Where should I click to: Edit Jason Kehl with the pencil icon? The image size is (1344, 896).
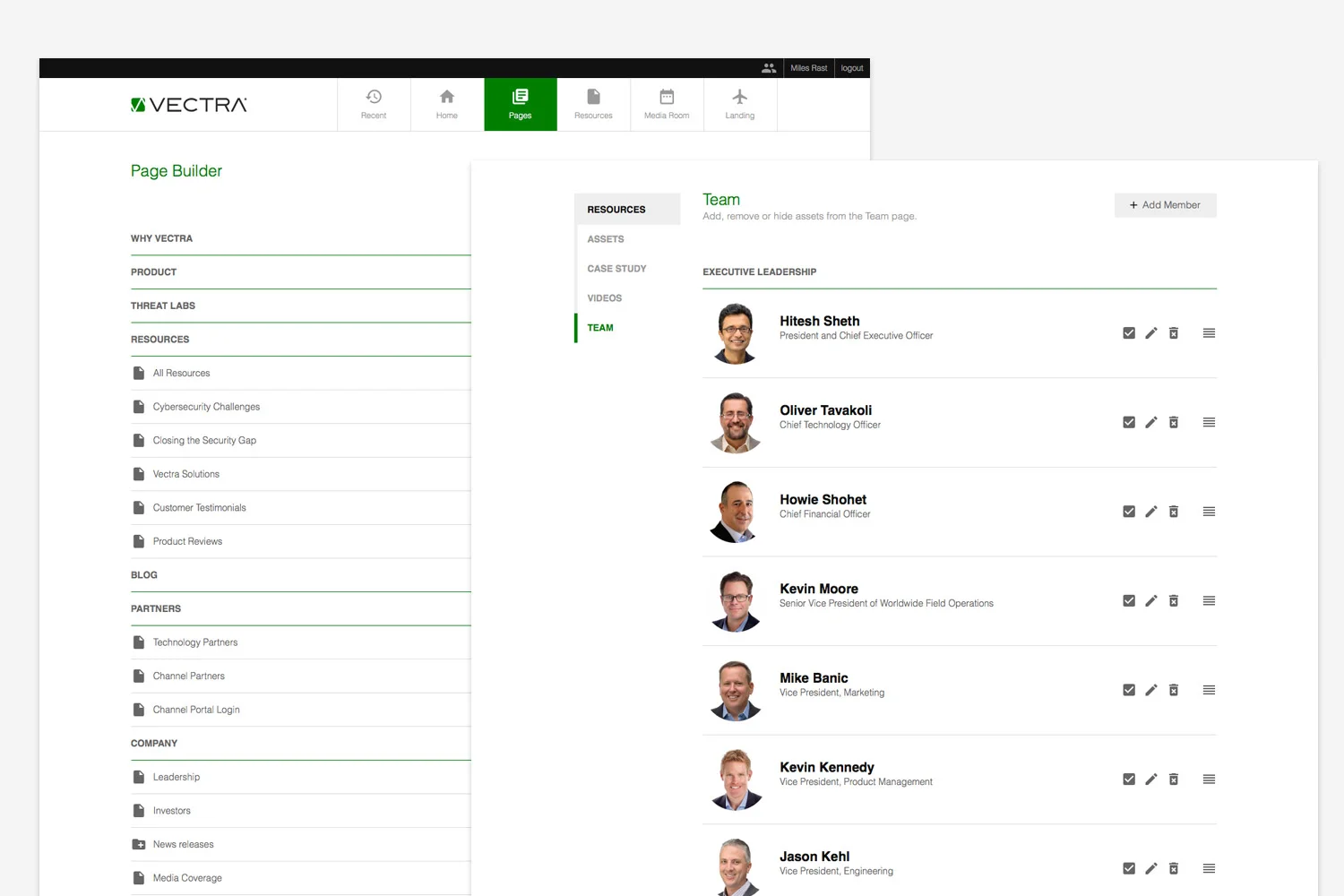1151,868
